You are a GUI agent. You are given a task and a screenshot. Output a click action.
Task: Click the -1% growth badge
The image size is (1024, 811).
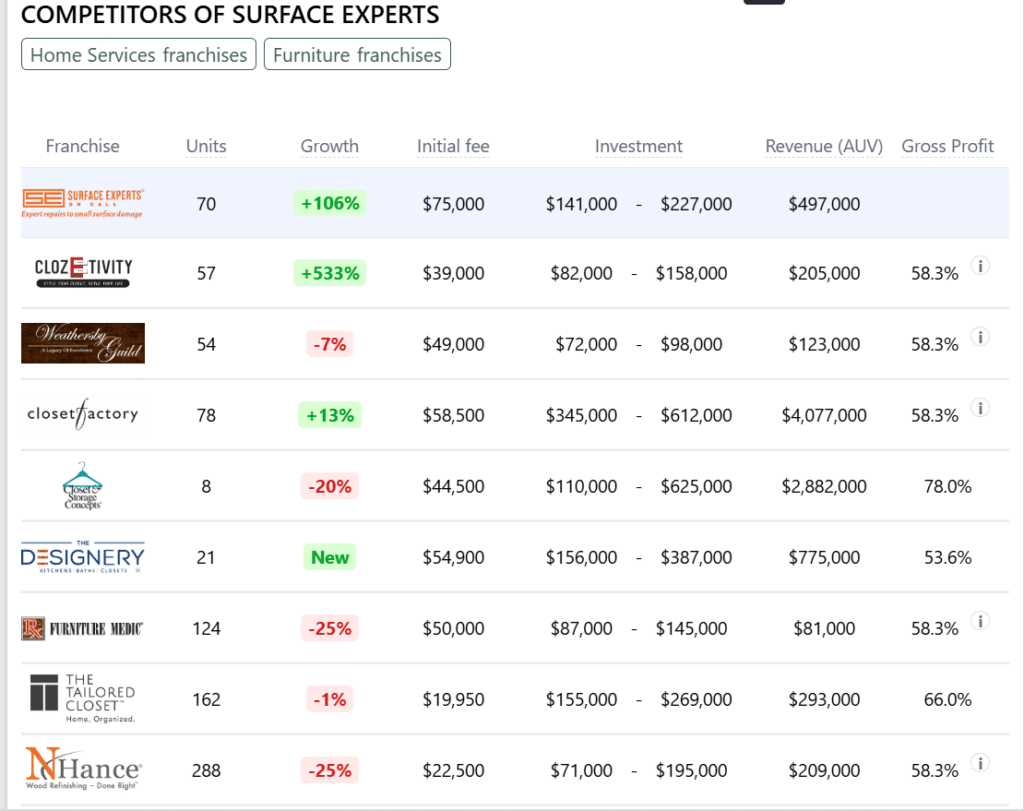pyautogui.click(x=330, y=700)
